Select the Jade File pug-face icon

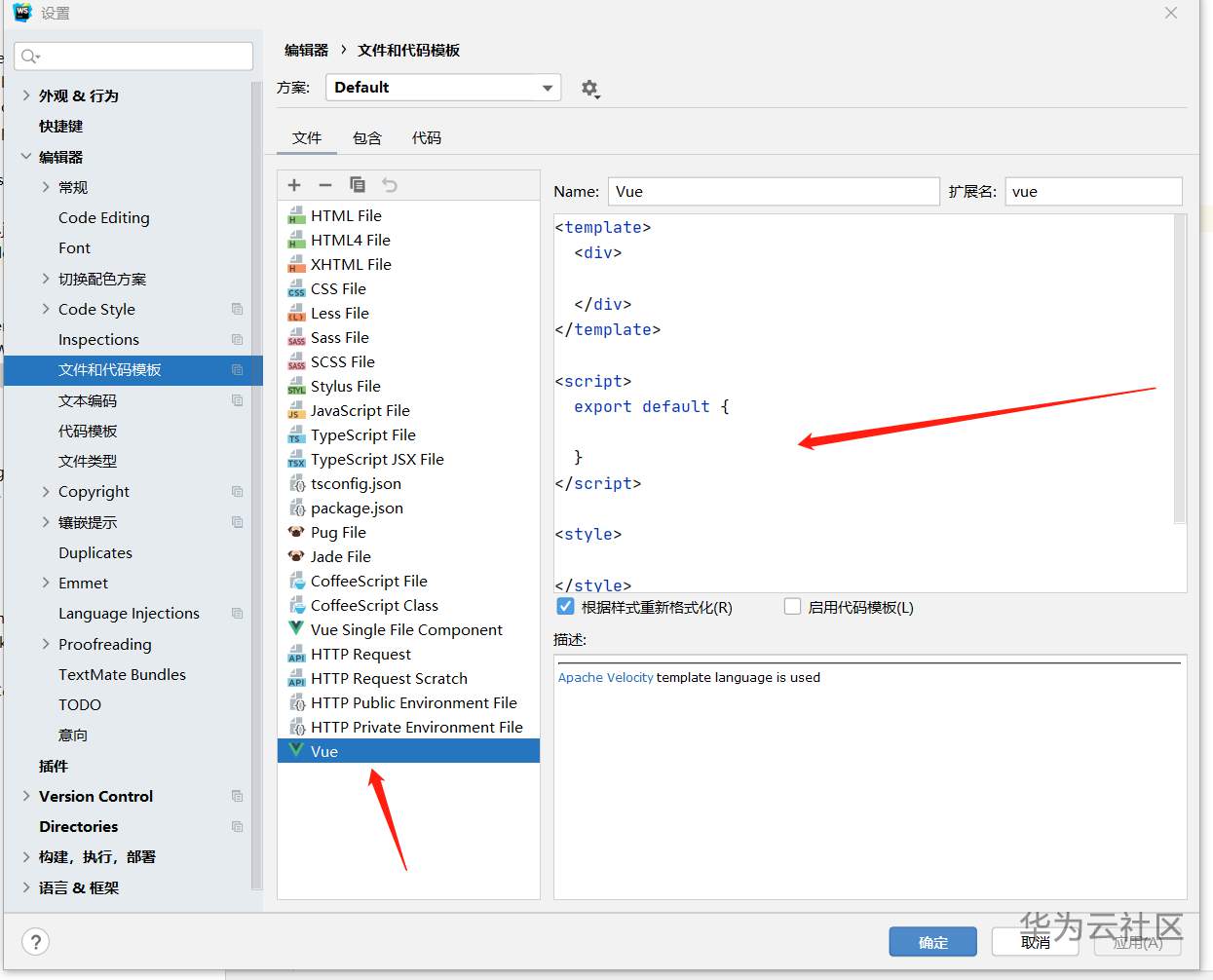[x=296, y=556]
